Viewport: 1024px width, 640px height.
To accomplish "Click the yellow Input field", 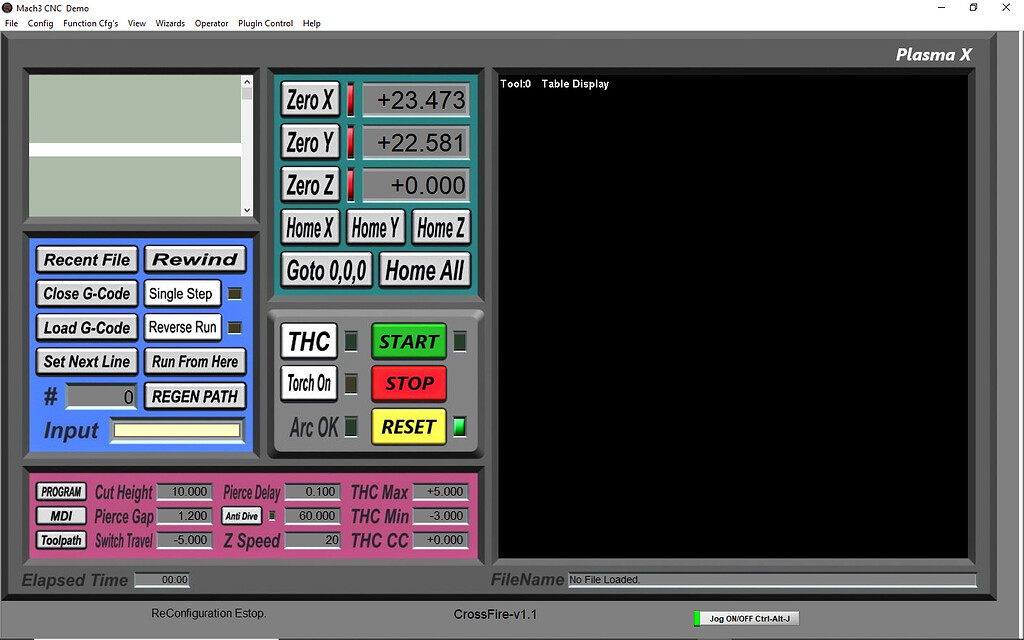I will [x=176, y=431].
